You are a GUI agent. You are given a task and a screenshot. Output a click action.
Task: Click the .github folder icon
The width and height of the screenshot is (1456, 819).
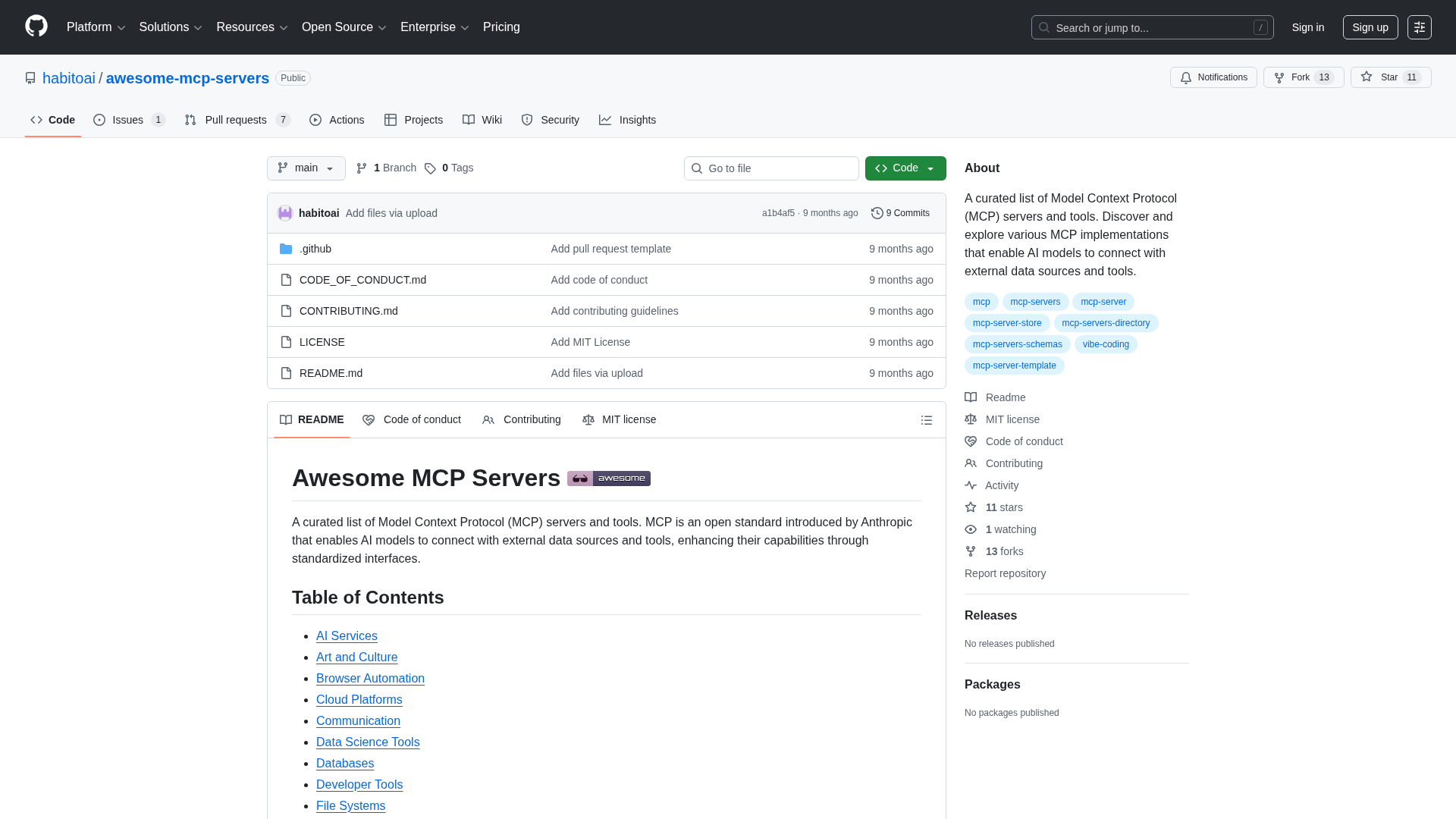286,249
